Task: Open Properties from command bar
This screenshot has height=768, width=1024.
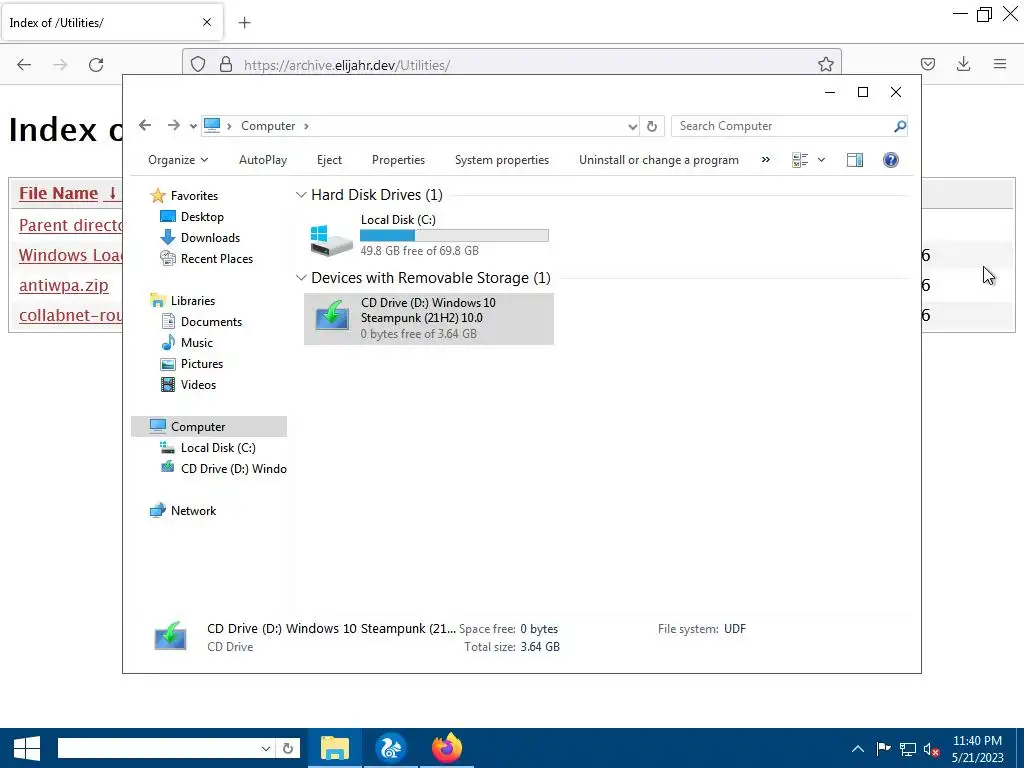Action: (398, 160)
